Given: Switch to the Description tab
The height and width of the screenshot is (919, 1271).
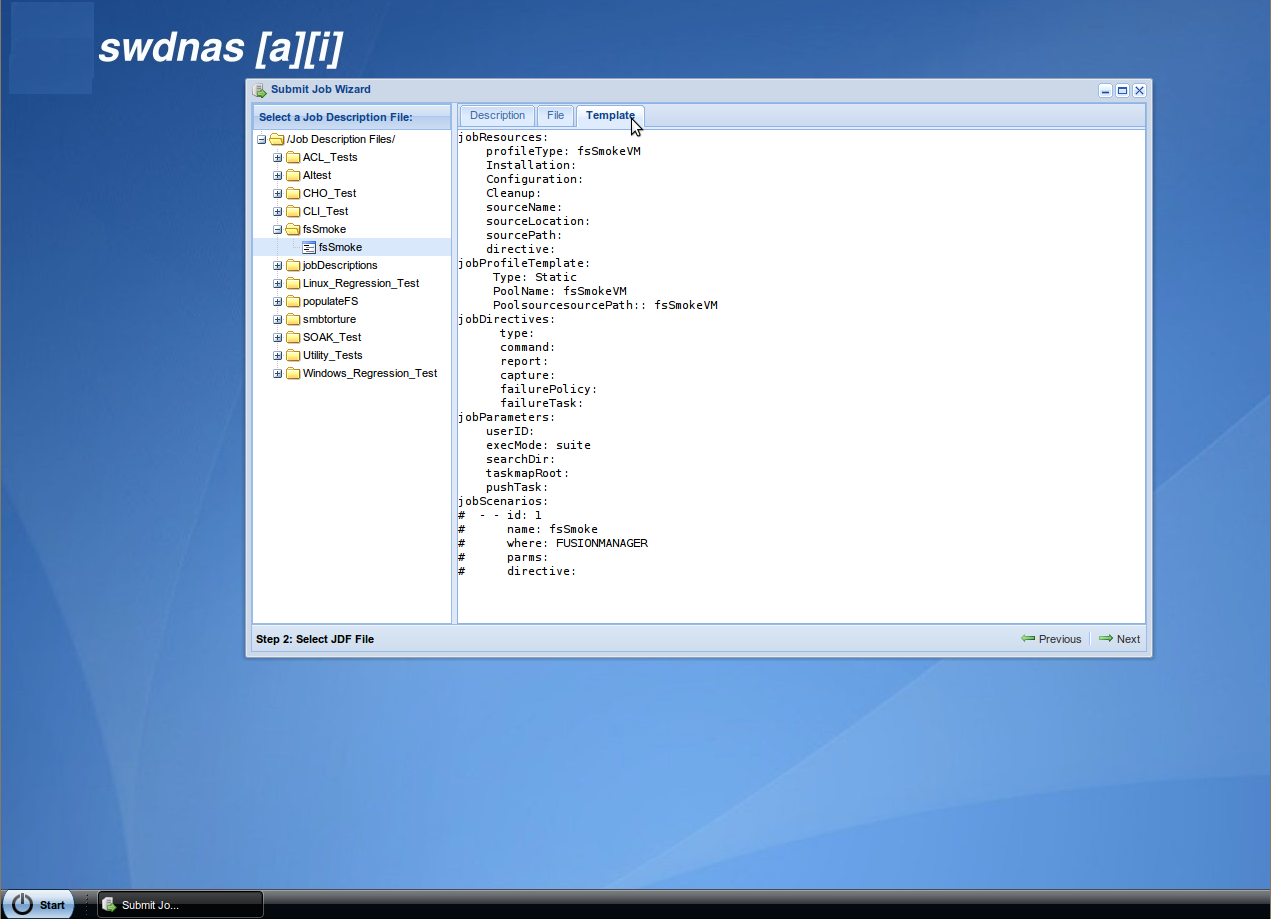Looking at the screenshot, I should pyautogui.click(x=497, y=116).
